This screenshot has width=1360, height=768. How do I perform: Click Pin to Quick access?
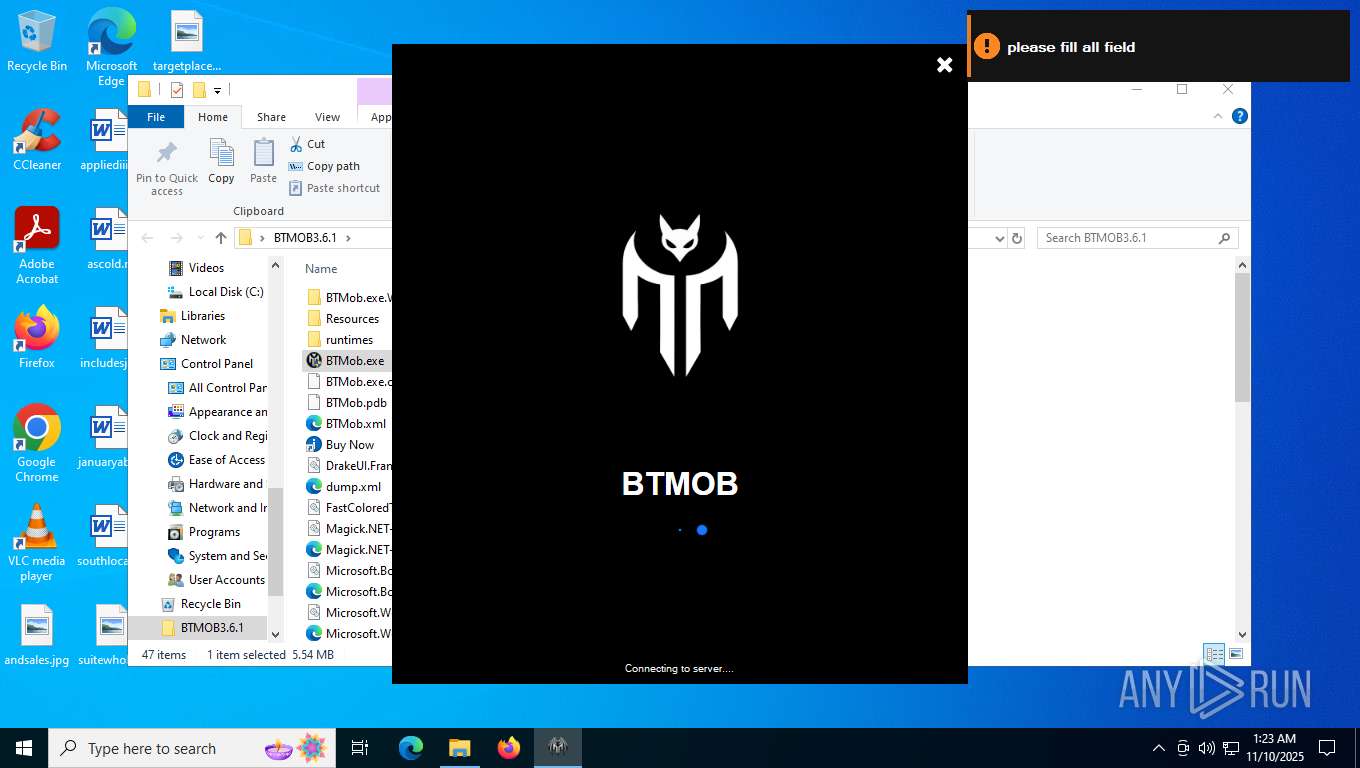(x=167, y=168)
